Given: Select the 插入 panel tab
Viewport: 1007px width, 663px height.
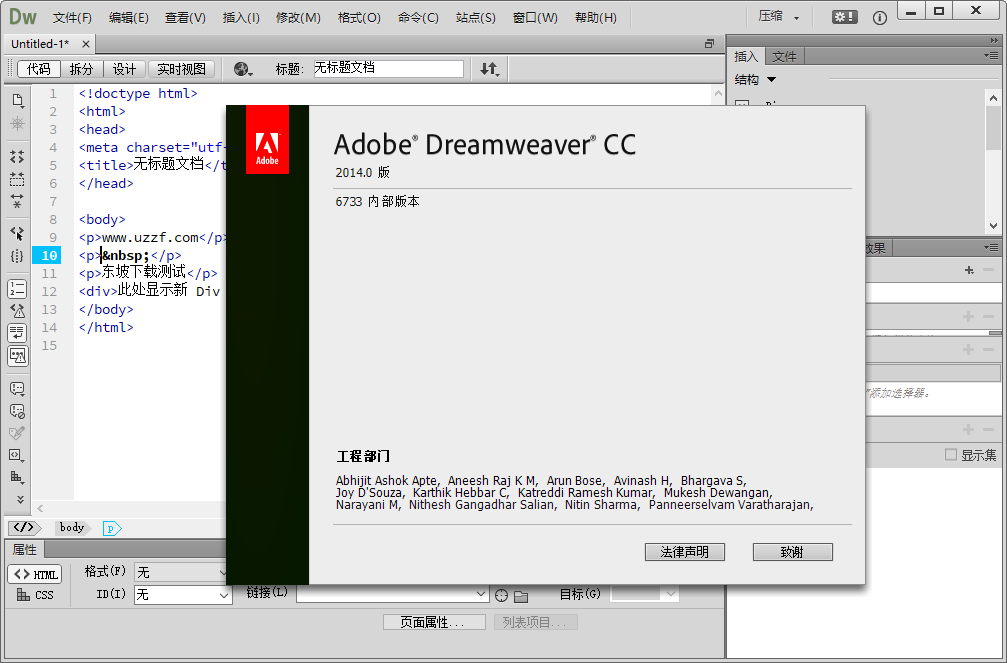Looking at the screenshot, I should 746,57.
